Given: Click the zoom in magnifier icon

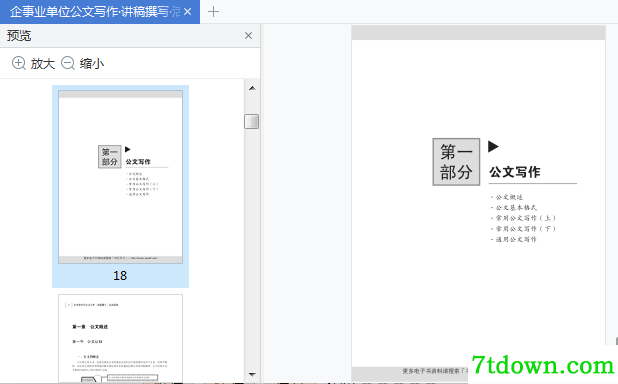Looking at the screenshot, I should pos(19,63).
